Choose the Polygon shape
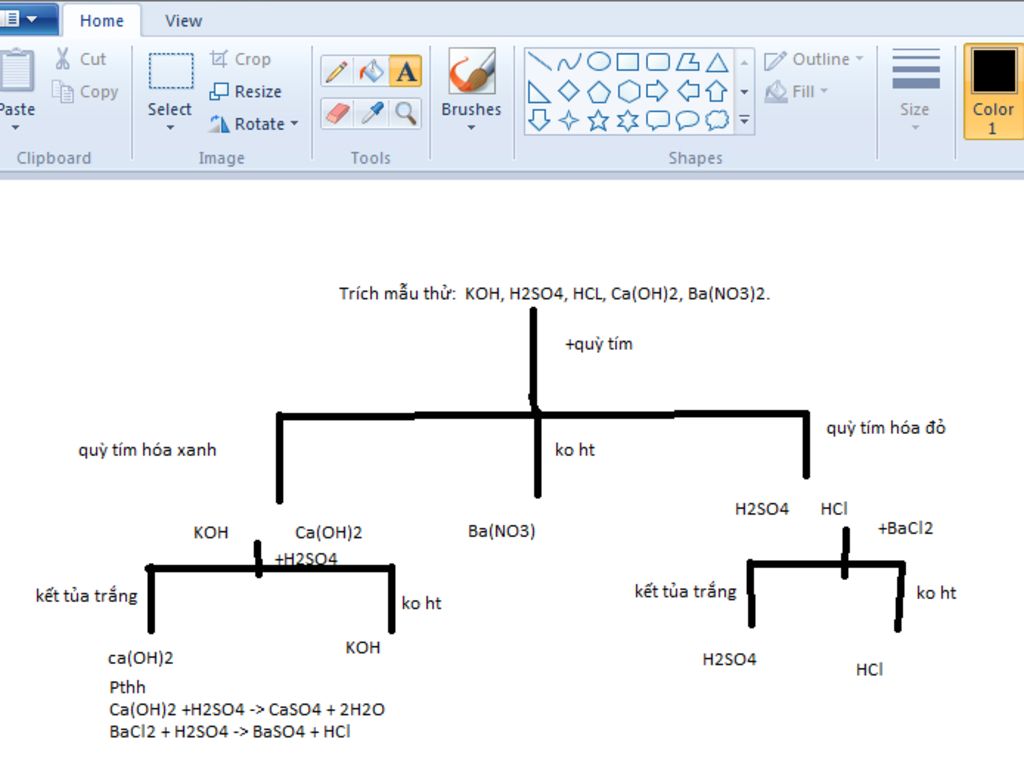 (687, 61)
